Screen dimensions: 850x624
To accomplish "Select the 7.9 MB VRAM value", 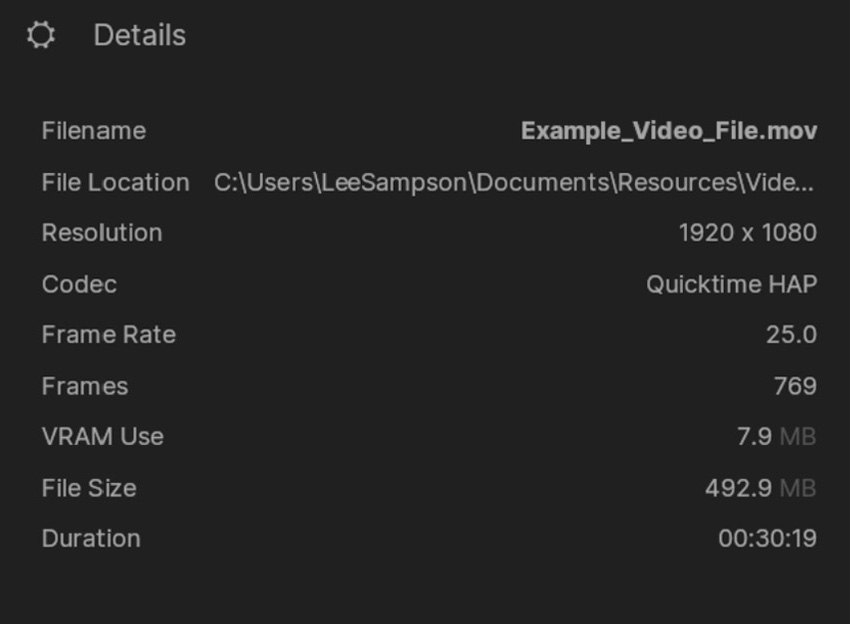I will pyautogui.click(x=776, y=437).
